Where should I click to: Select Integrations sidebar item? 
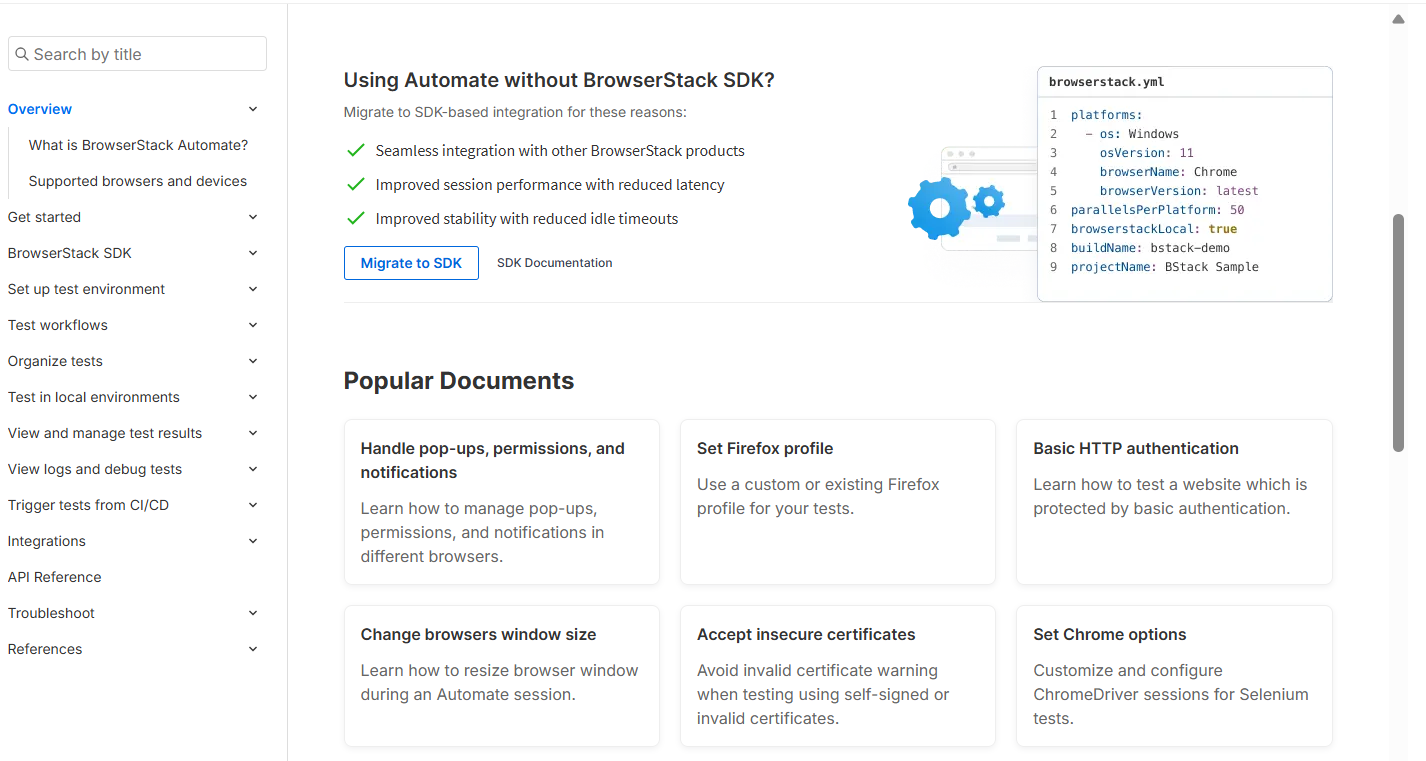pyautogui.click(x=47, y=541)
